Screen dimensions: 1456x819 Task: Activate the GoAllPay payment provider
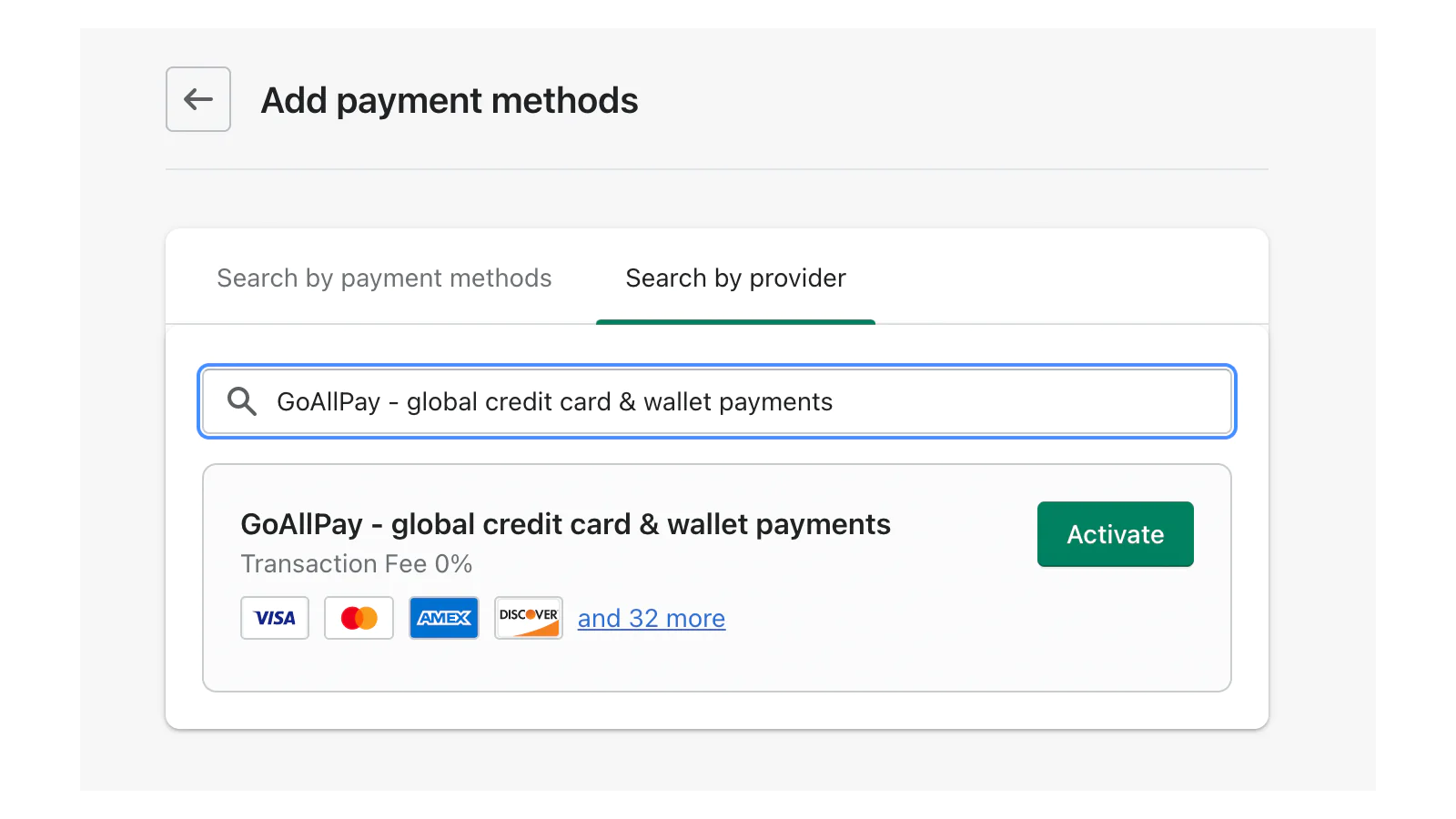click(1115, 534)
